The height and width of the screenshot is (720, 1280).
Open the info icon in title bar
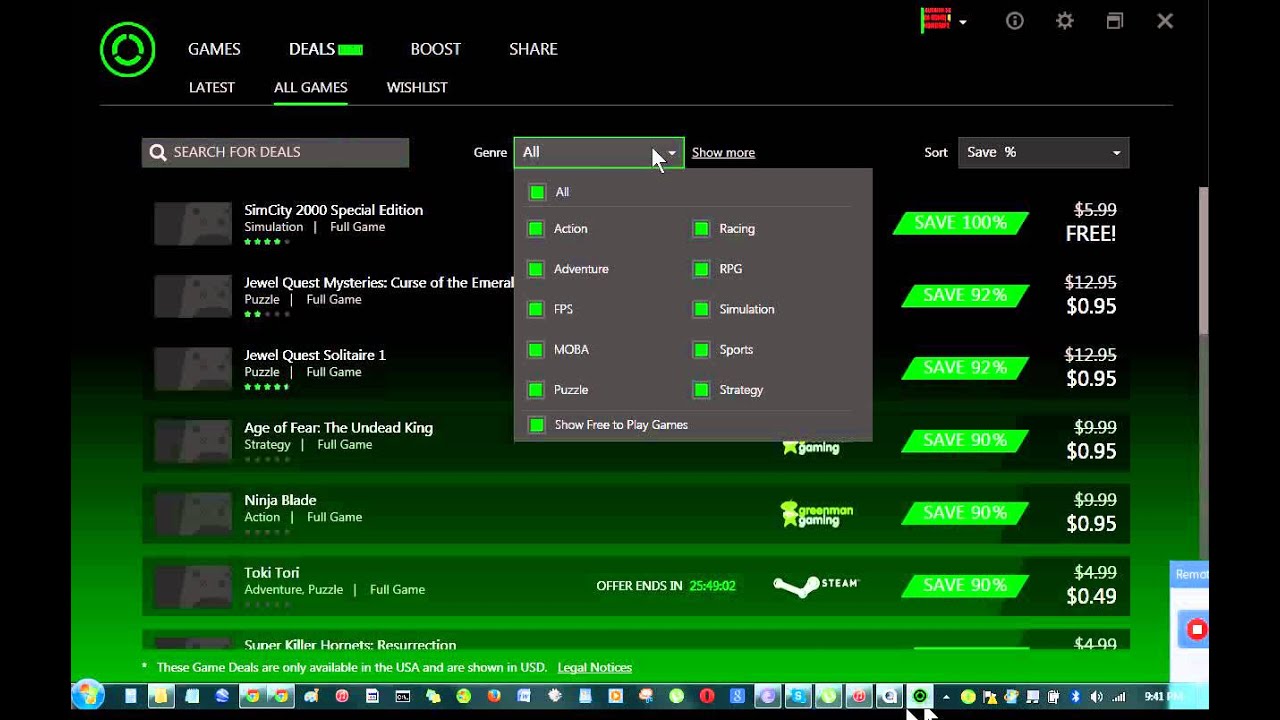tap(1015, 21)
